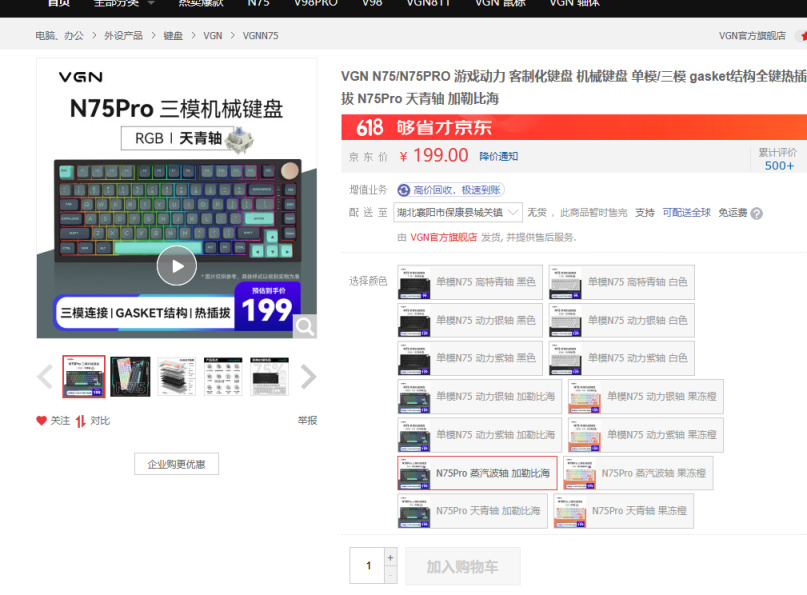Click the 举报 report link

(x=307, y=421)
